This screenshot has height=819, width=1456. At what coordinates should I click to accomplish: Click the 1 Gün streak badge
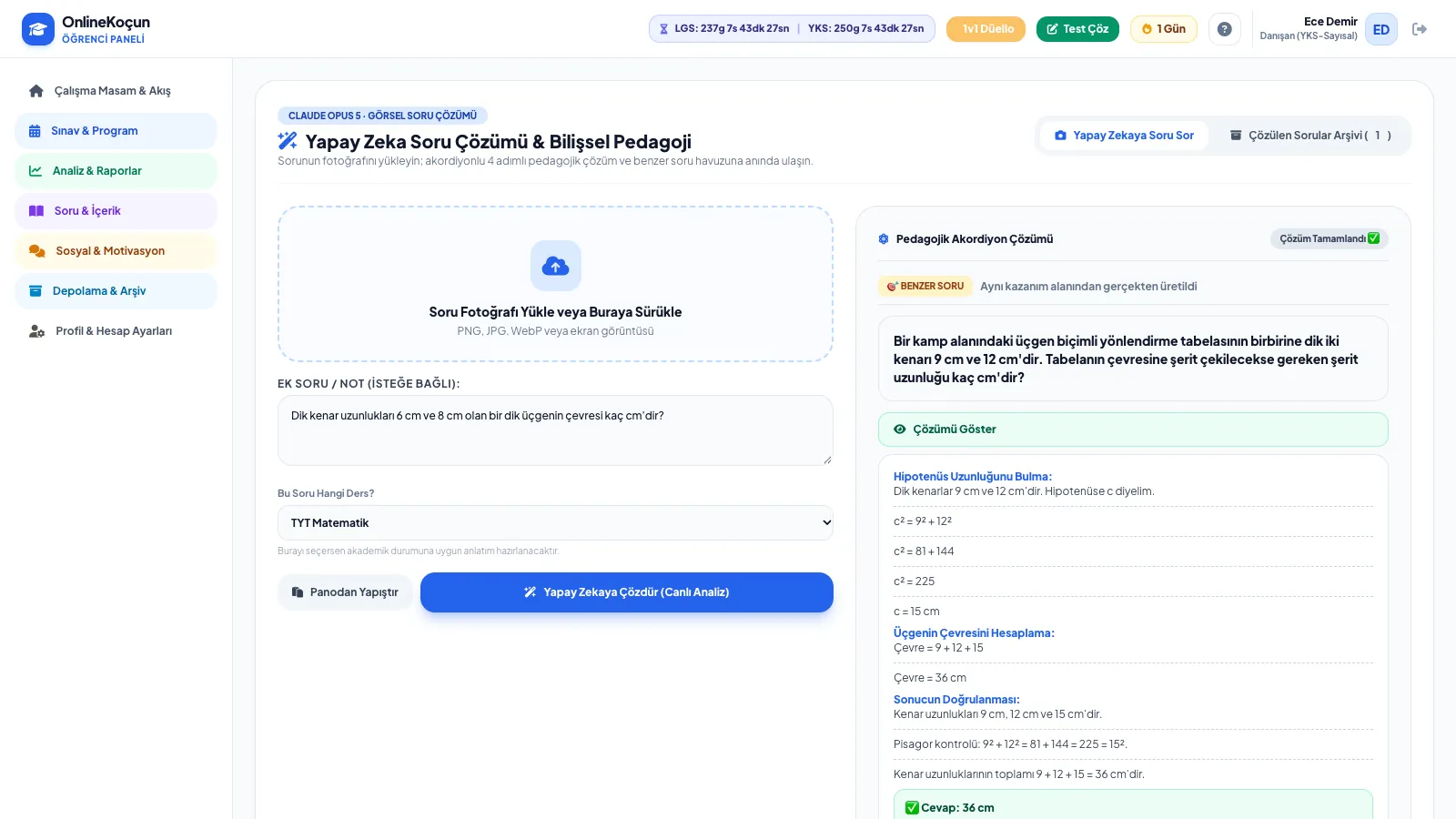[1163, 29]
